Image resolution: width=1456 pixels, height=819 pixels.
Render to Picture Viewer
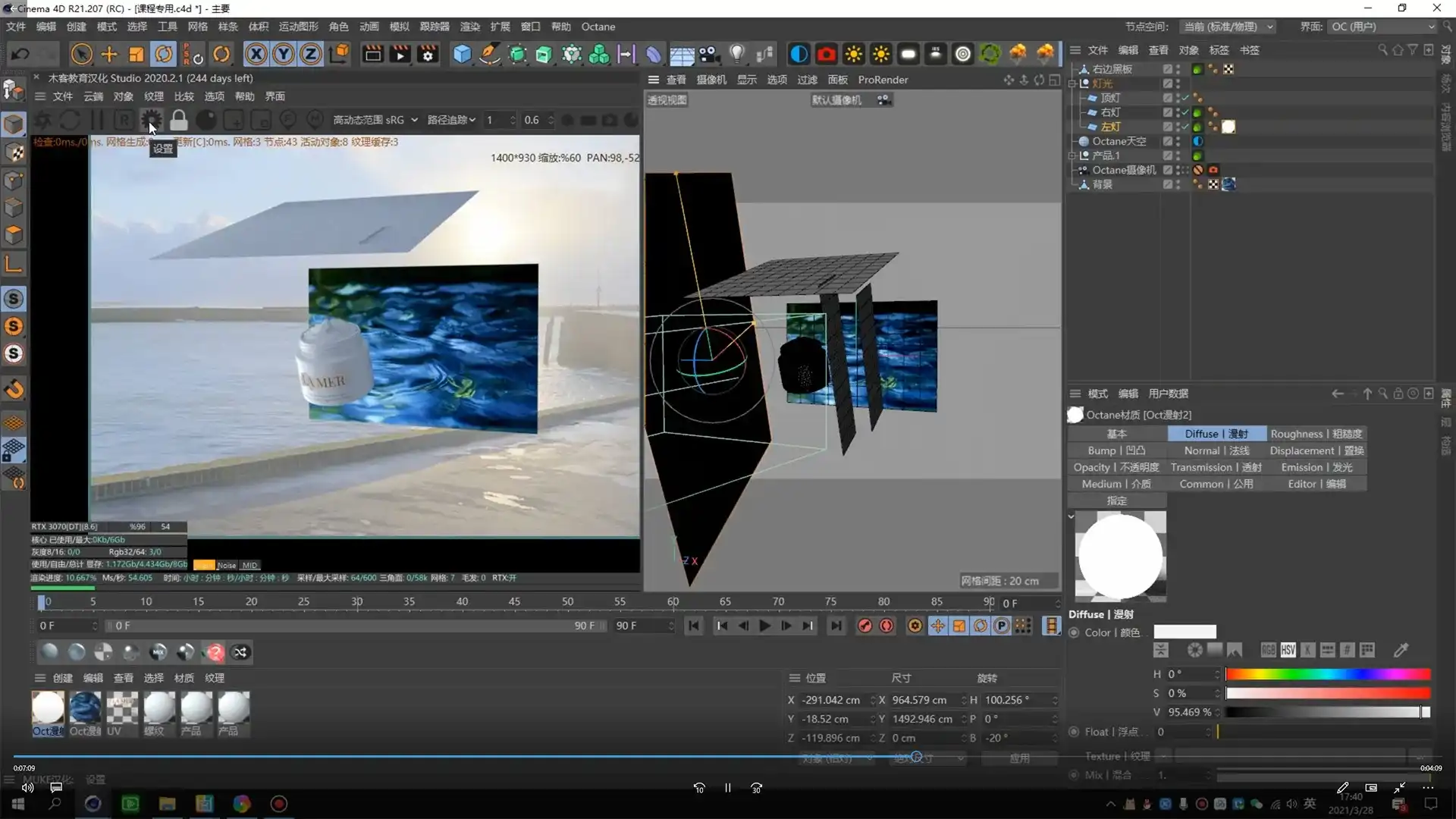(x=399, y=54)
